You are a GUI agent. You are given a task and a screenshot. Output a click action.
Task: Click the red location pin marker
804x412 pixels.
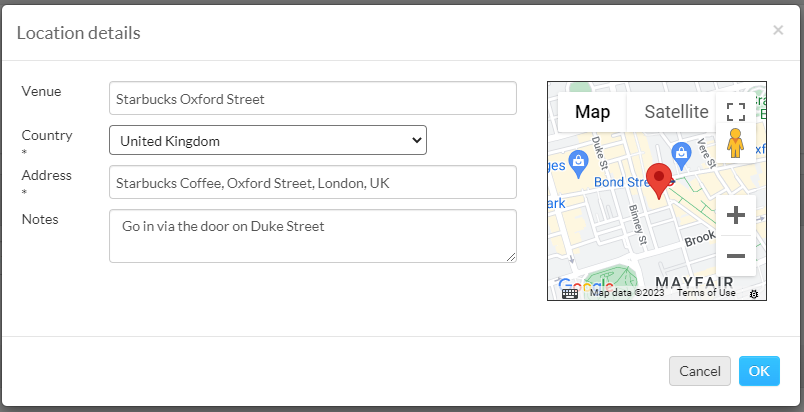coord(659,181)
